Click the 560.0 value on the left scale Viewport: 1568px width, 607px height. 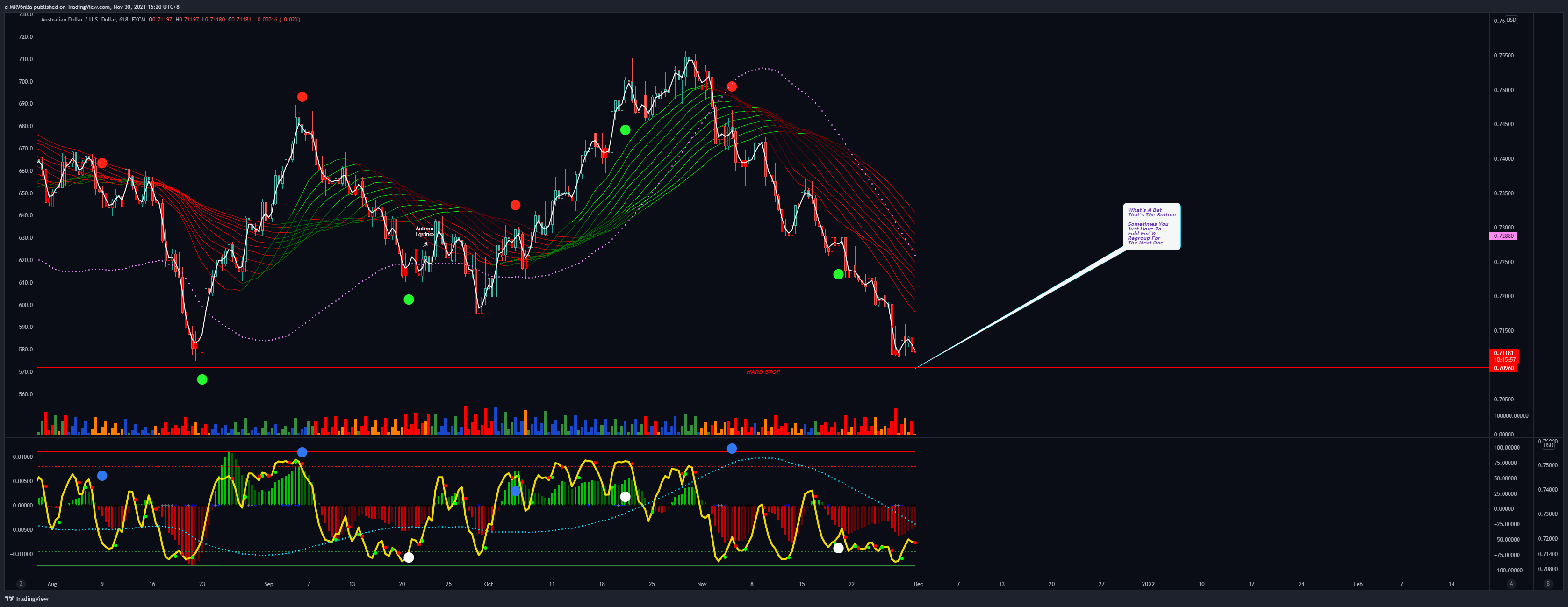26,394
